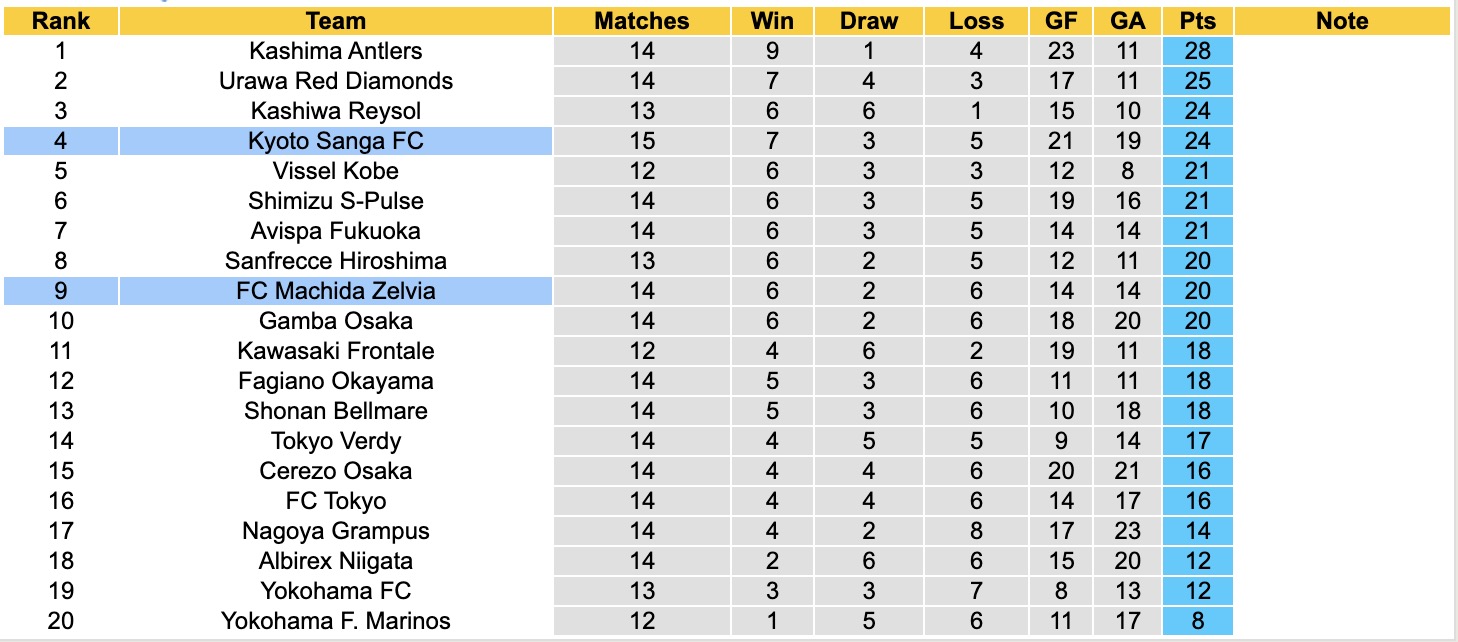Click Yokohama F. Marinos' 8 points cell
Screen dimensions: 1458x642
(x=1197, y=621)
